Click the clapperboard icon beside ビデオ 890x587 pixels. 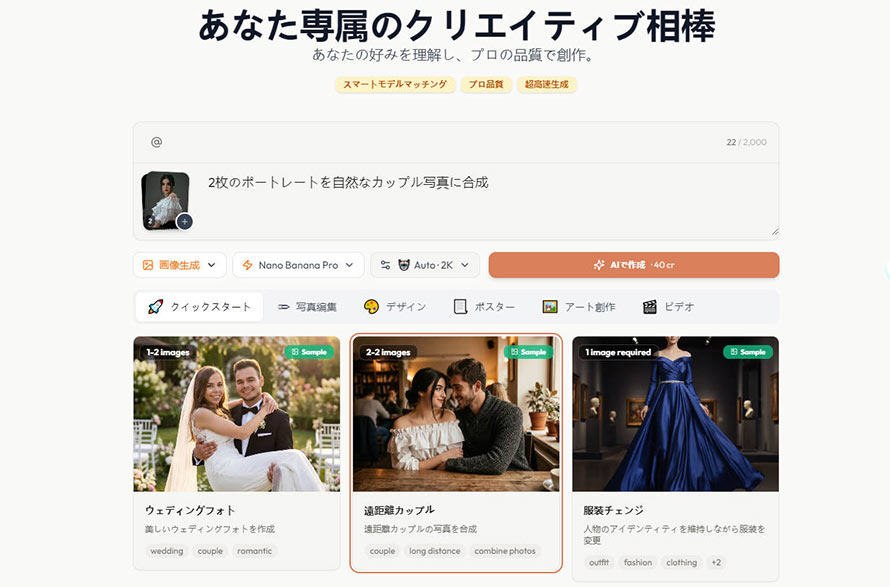pyautogui.click(x=650, y=307)
